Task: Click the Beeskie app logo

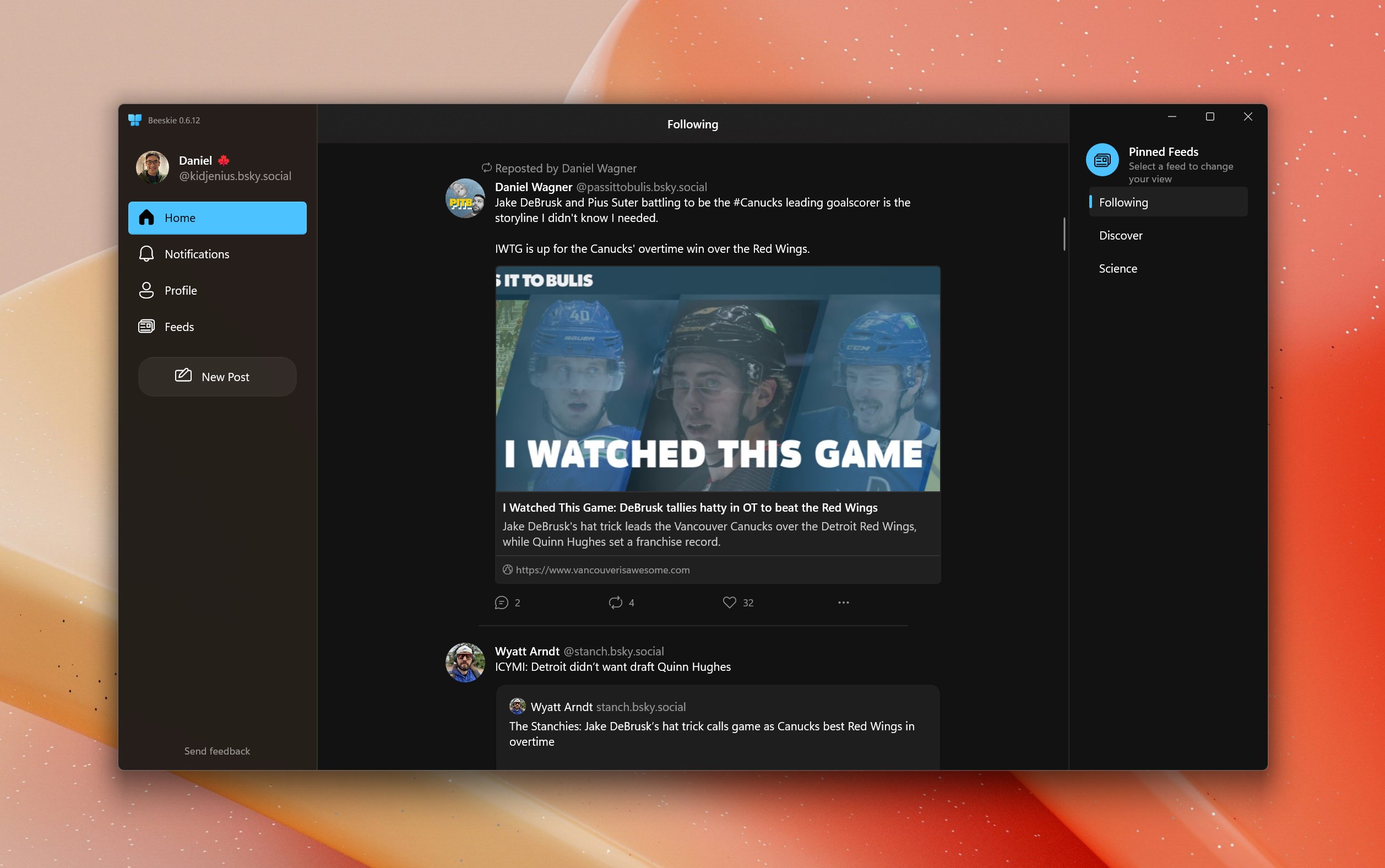Action: pyautogui.click(x=135, y=120)
